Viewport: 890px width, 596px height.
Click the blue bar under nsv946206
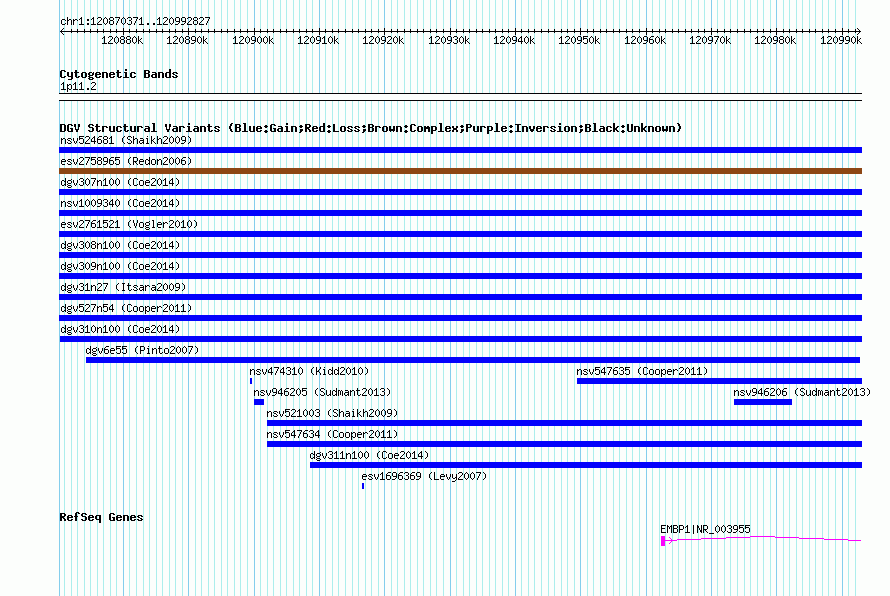(763, 402)
